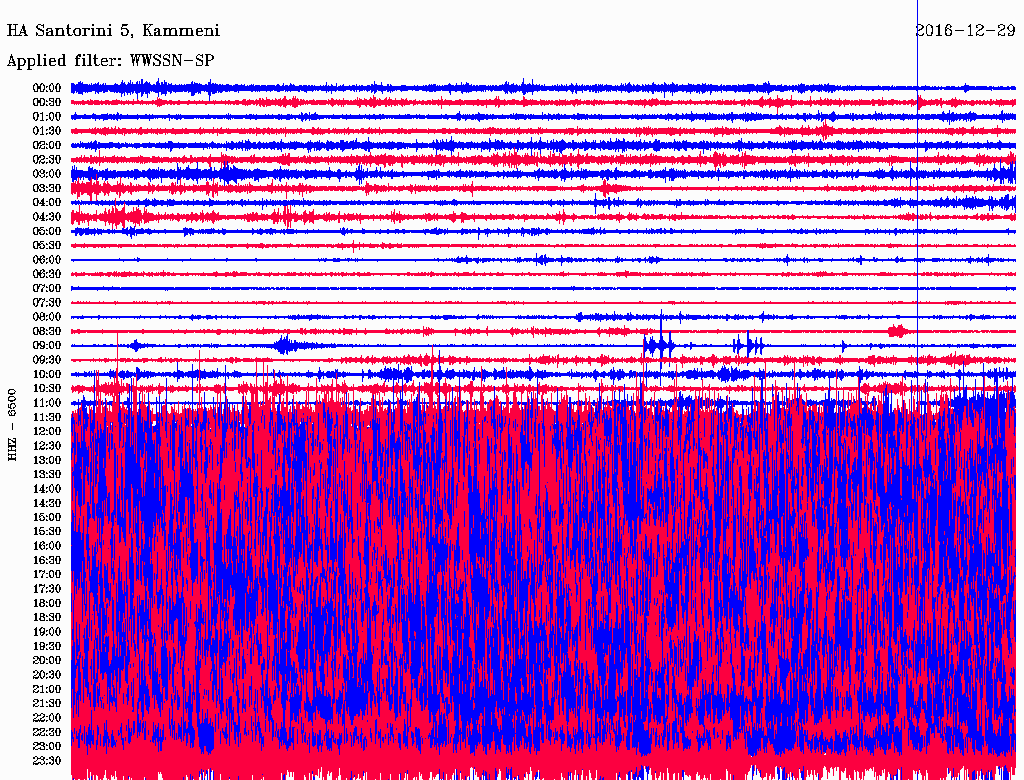Click the date label '2016-12-29'
This screenshot has height=780, width=1024.
[x=965, y=30]
